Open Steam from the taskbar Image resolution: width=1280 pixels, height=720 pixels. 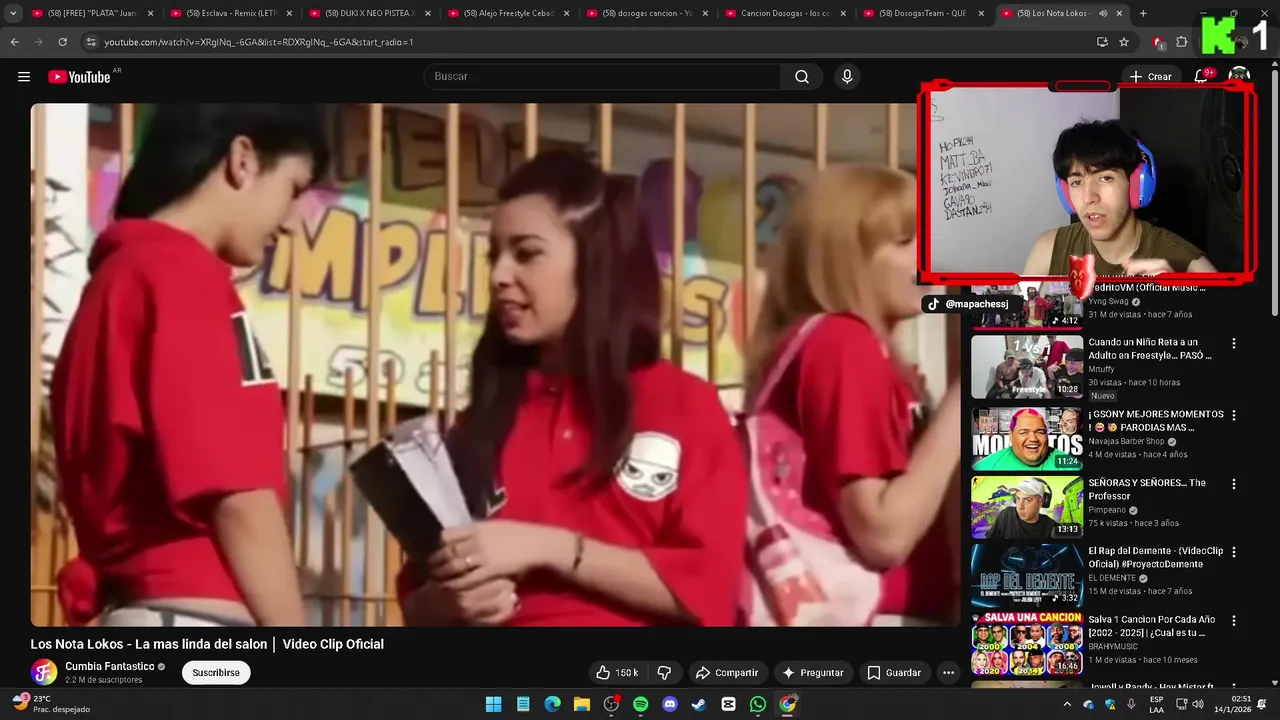point(699,704)
